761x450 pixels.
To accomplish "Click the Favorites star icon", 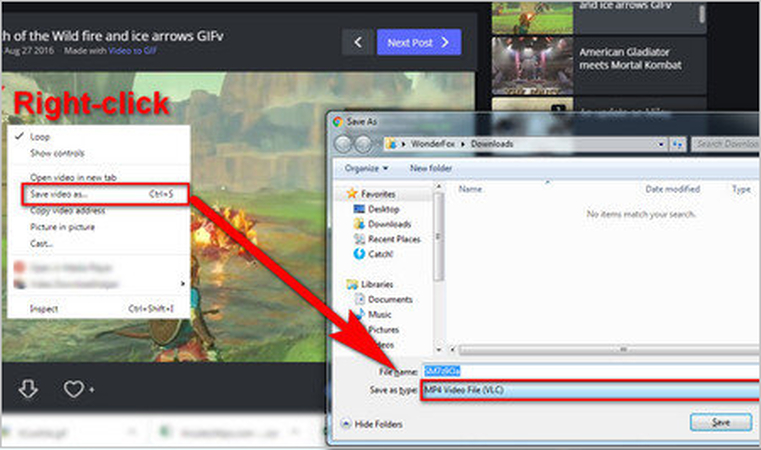I will (352, 194).
